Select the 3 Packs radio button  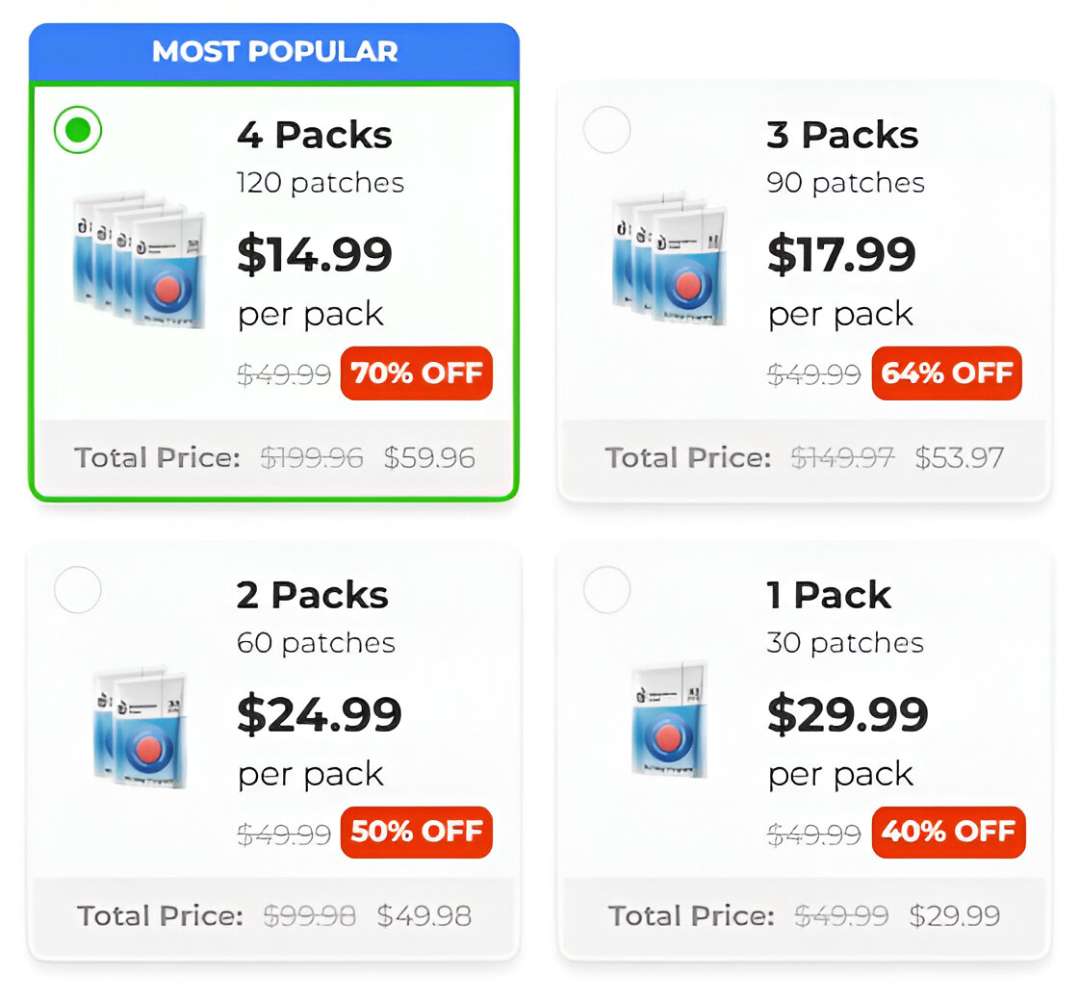608,130
